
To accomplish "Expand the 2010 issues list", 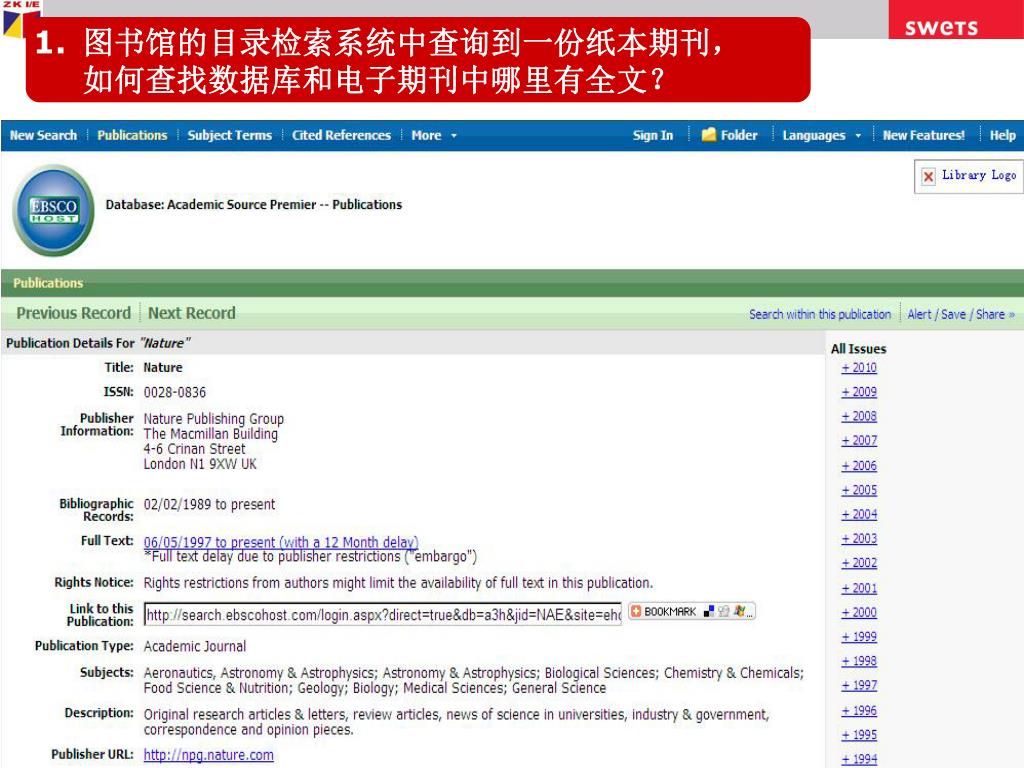I will tap(859, 368).
